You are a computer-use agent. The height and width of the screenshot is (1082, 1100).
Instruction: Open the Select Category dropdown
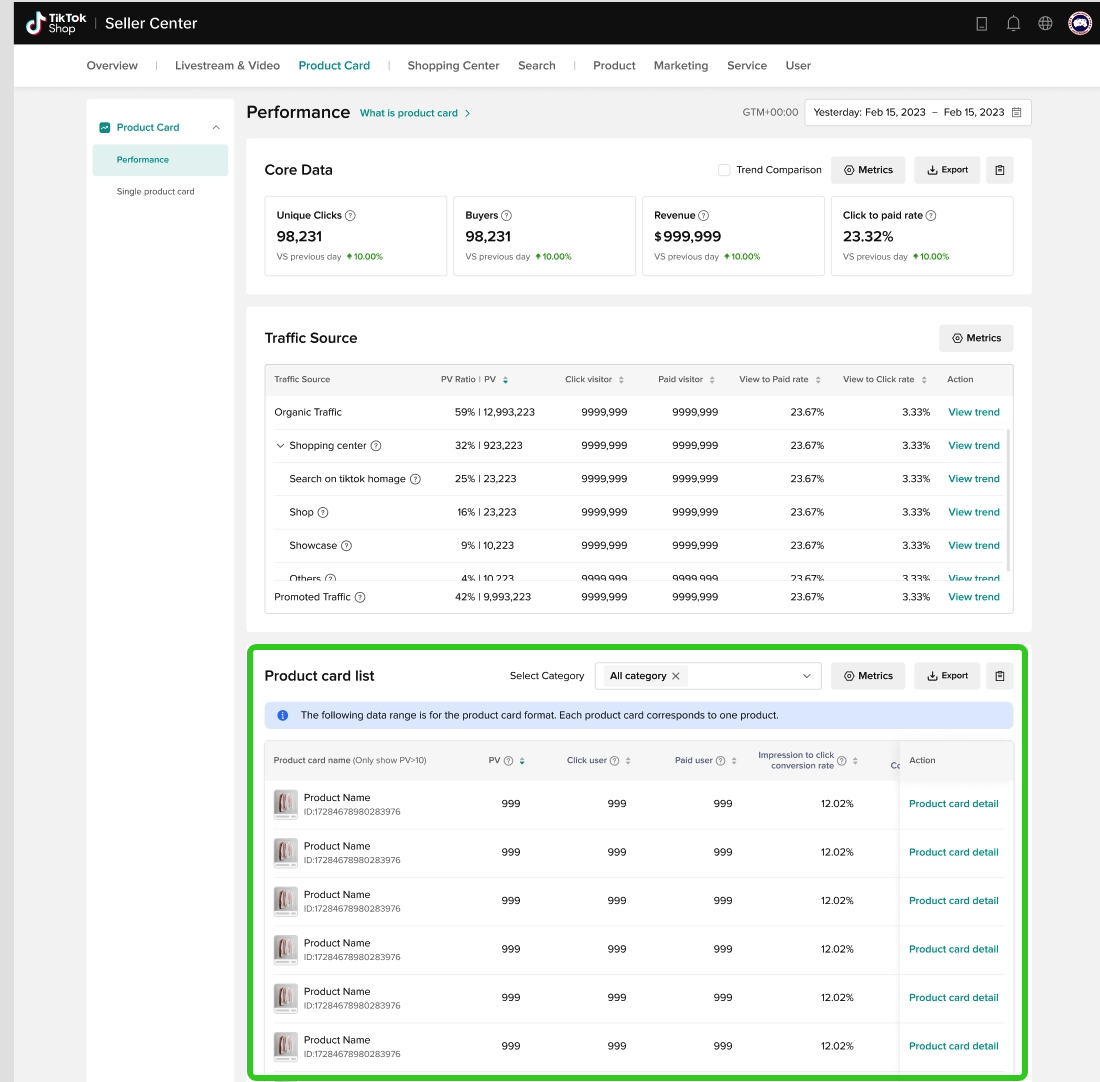(806, 676)
